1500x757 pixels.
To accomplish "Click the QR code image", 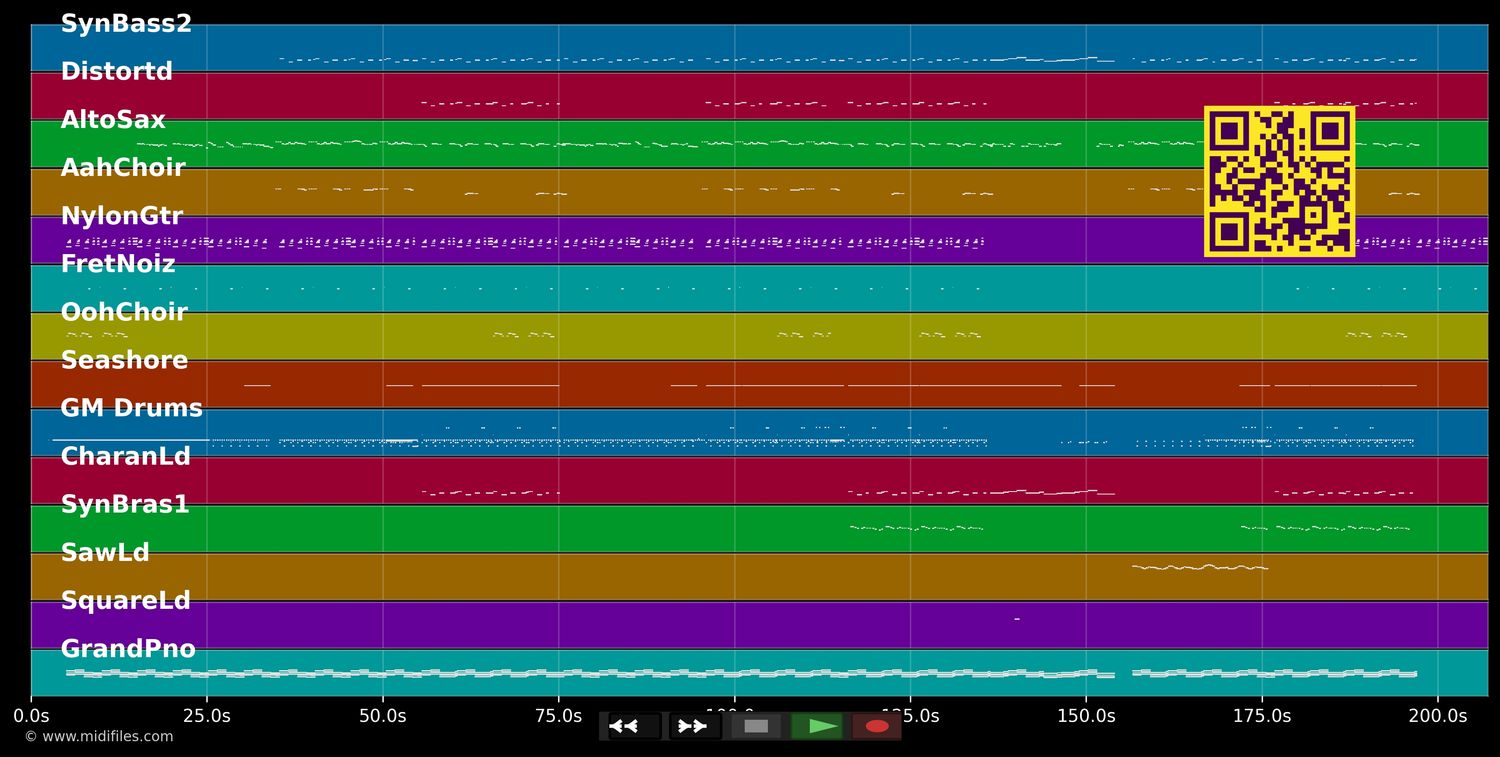I will tap(1280, 181).
